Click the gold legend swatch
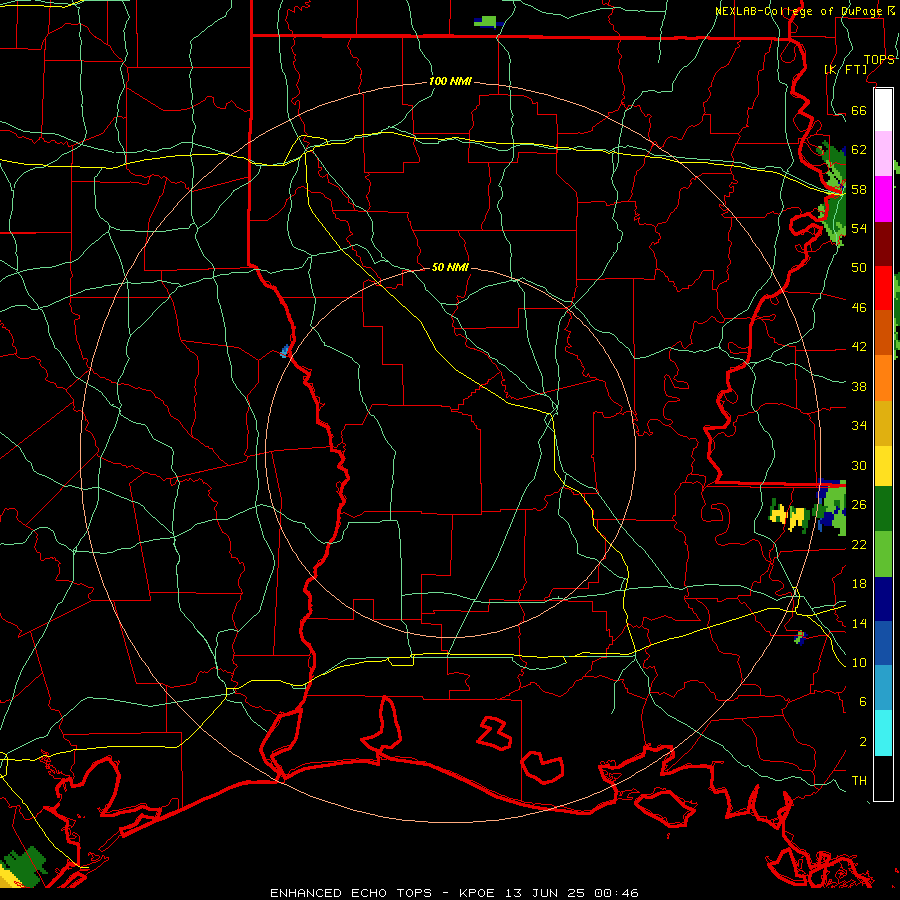Screen dimensions: 900x900 883,422
